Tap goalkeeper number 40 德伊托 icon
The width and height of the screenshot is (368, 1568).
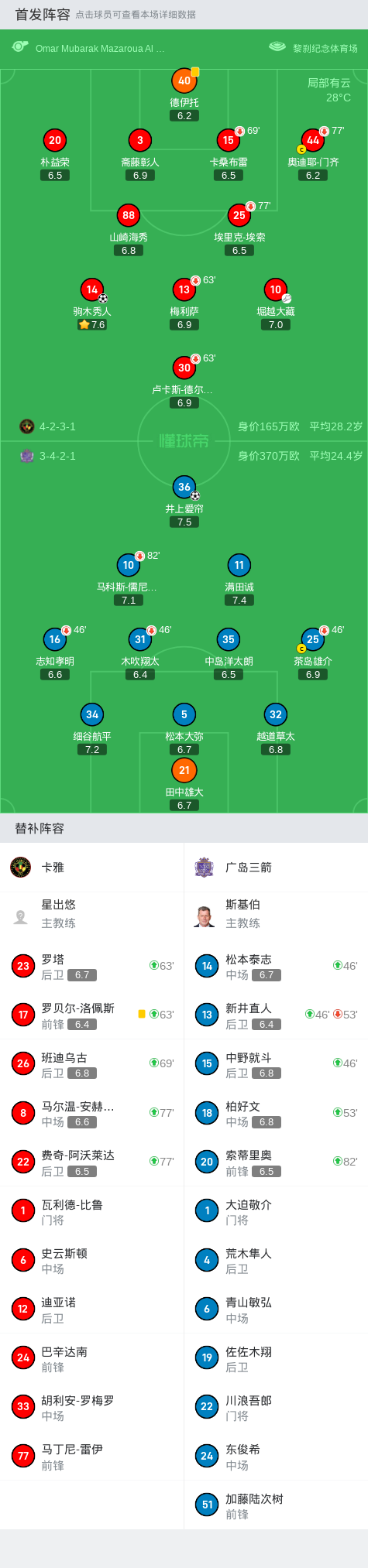(184, 80)
